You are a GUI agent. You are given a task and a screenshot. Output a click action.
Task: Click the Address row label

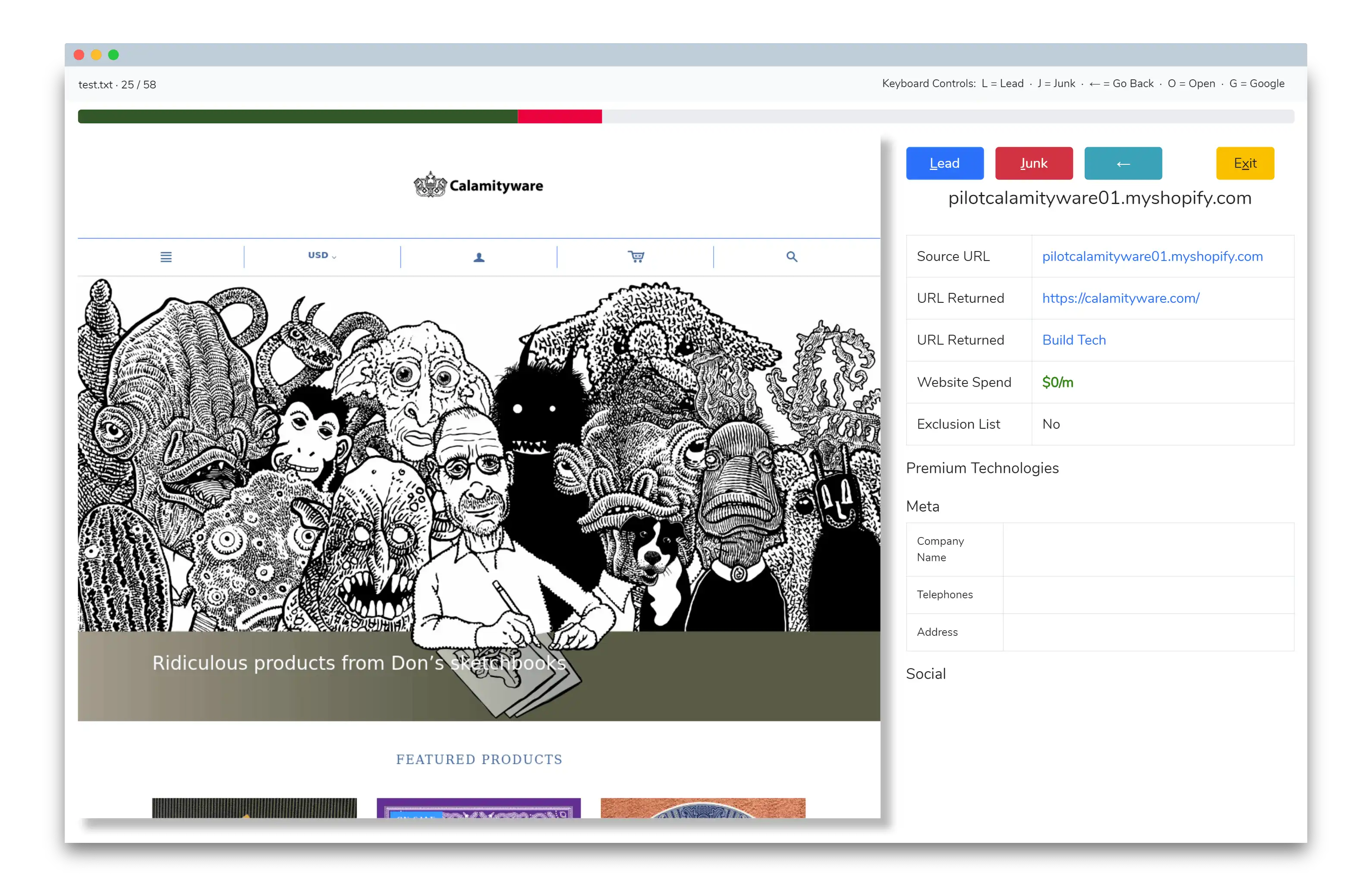tap(937, 632)
